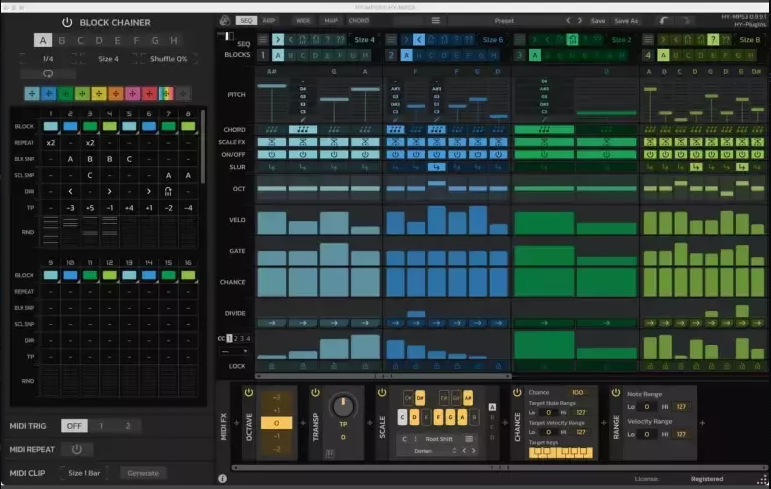Click the keyboard icon in TRANSP module
771x489 pixels.
(330, 454)
